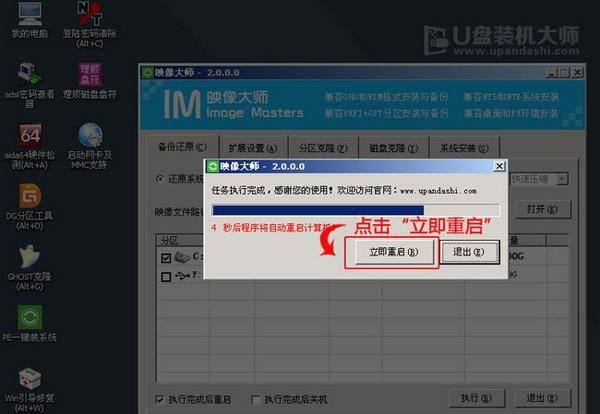Click 退出 (E) button in dialog
The height and width of the screenshot is (414, 600).
(x=469, y=252)
